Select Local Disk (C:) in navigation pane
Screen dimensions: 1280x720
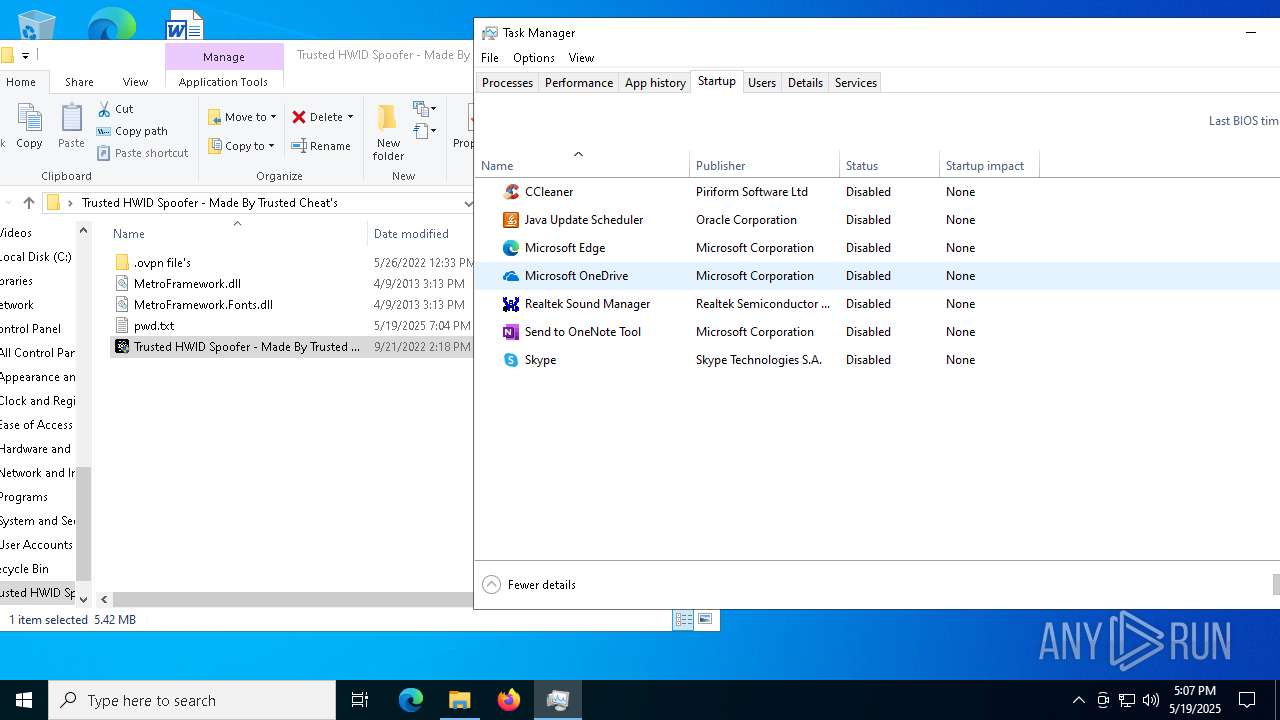36,257
